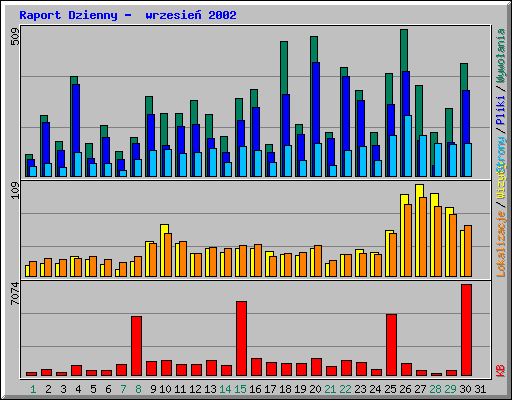Select x-axis day label 19
Image resolution: width=512 pixels, height=400 pixels.
point(300,389)
